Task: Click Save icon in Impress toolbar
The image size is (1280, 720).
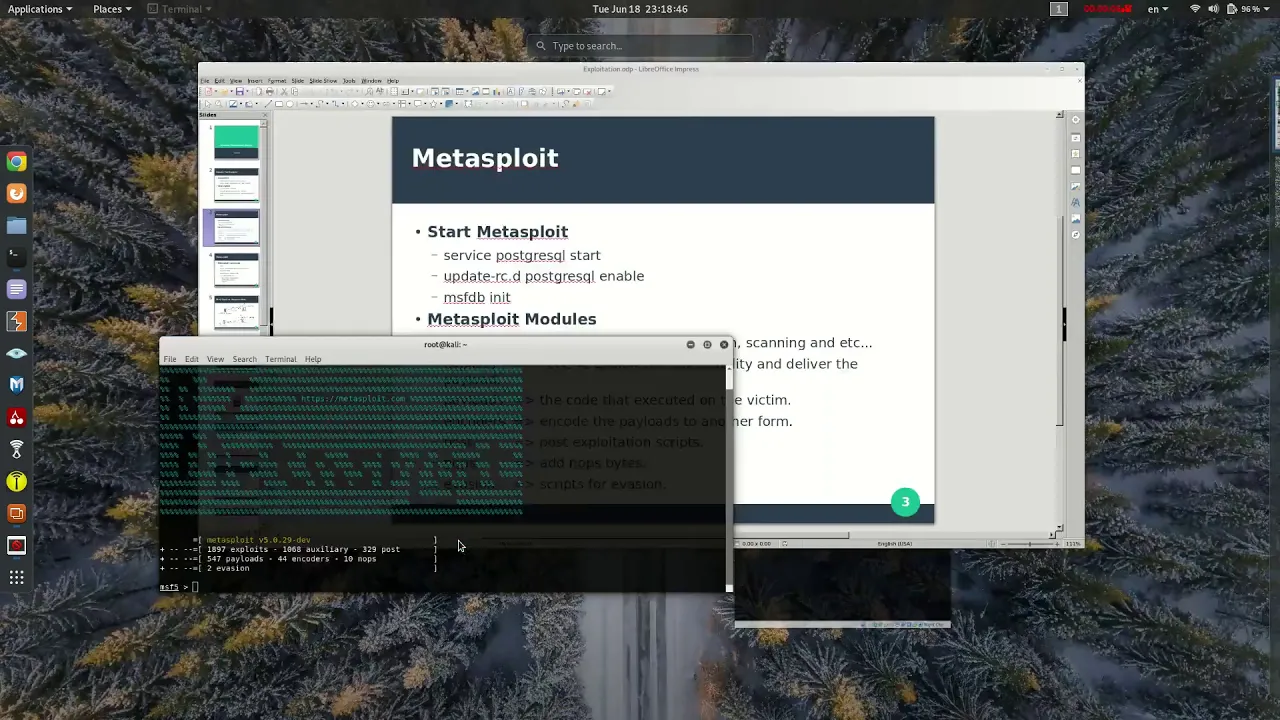Action: pyautogui.click(x=240, y=91)
